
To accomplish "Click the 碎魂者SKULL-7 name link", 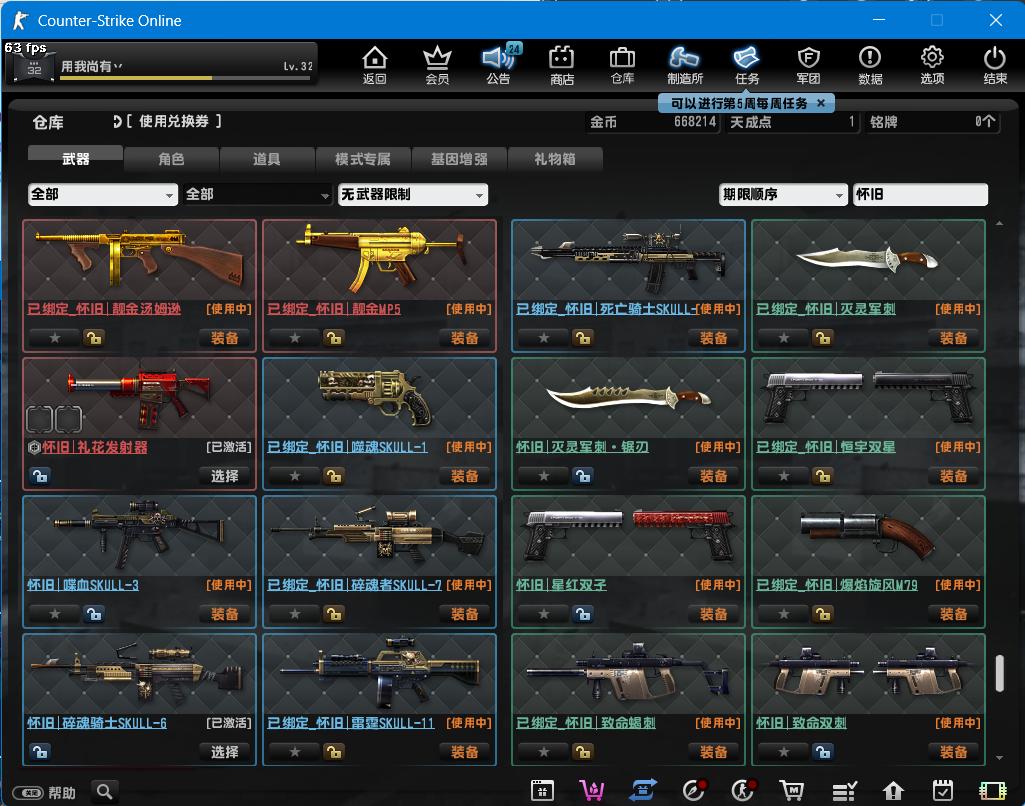I will click(354, 585).
